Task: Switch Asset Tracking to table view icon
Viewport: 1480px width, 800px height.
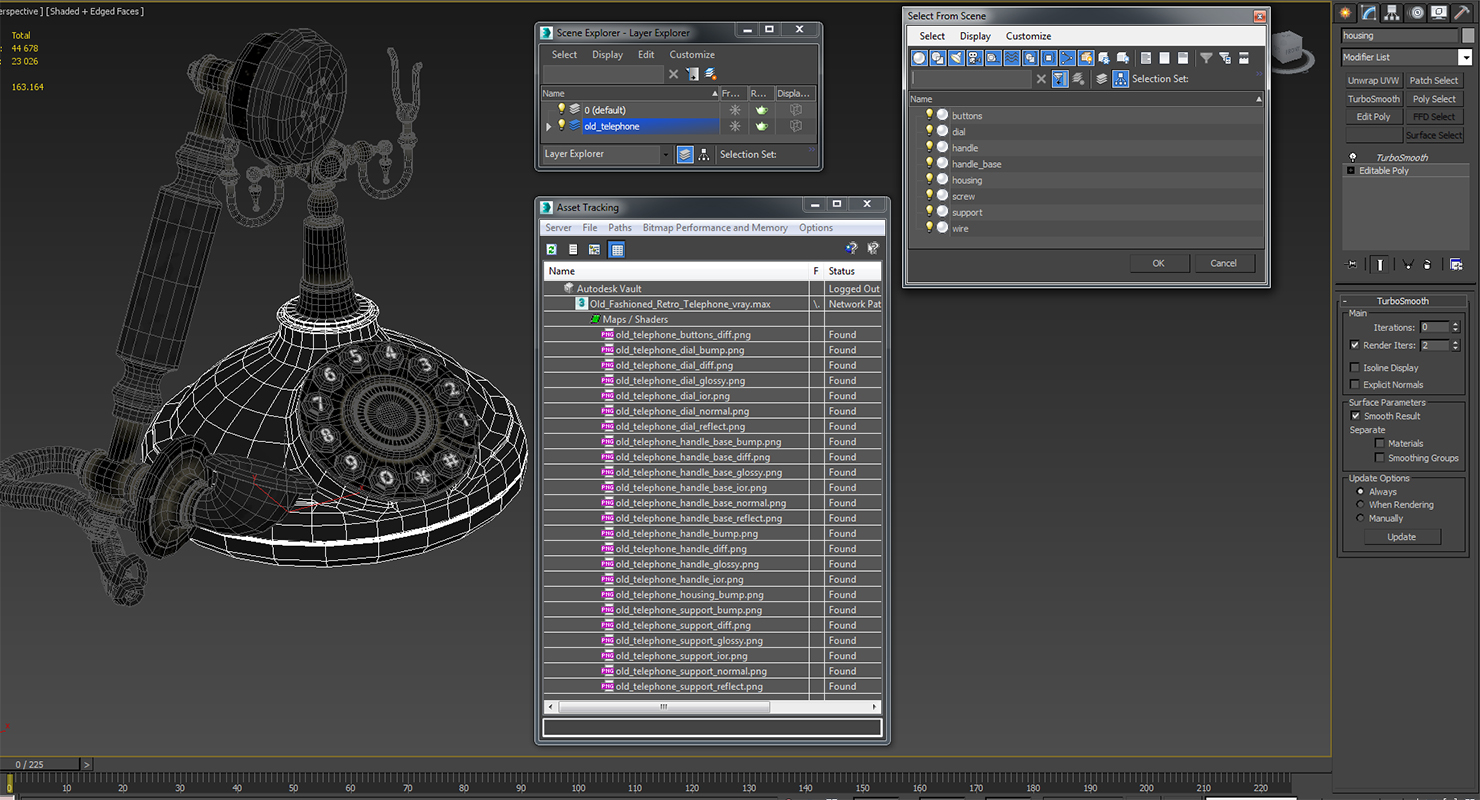Action: 617,250
